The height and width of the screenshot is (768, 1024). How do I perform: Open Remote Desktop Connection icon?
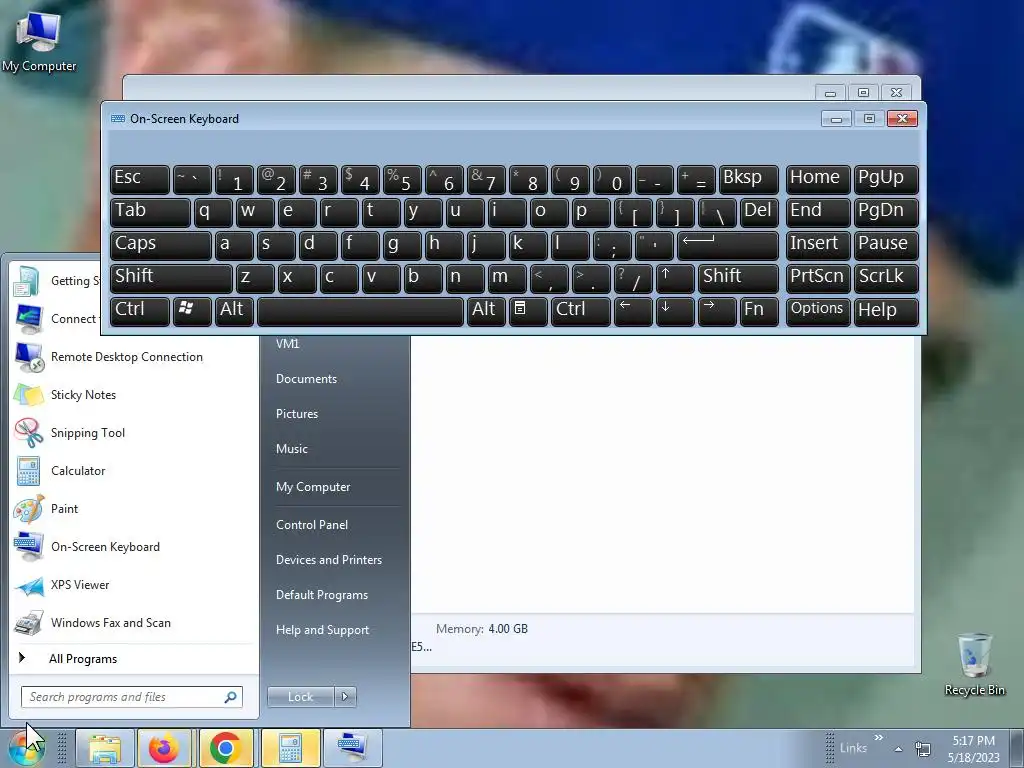click(x=29, y=357)
